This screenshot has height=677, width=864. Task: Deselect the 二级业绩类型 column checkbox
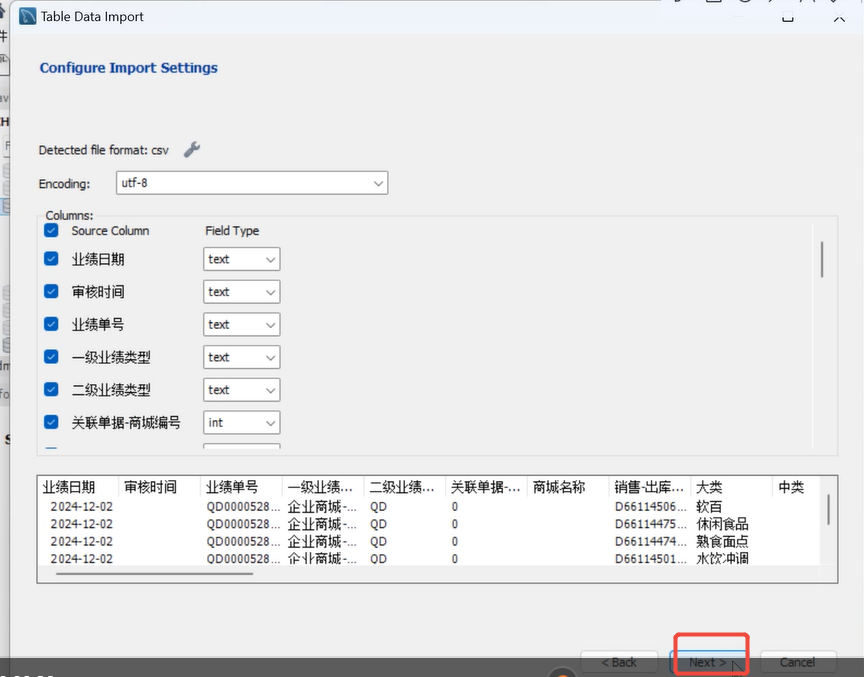click(x=52, y=390)
